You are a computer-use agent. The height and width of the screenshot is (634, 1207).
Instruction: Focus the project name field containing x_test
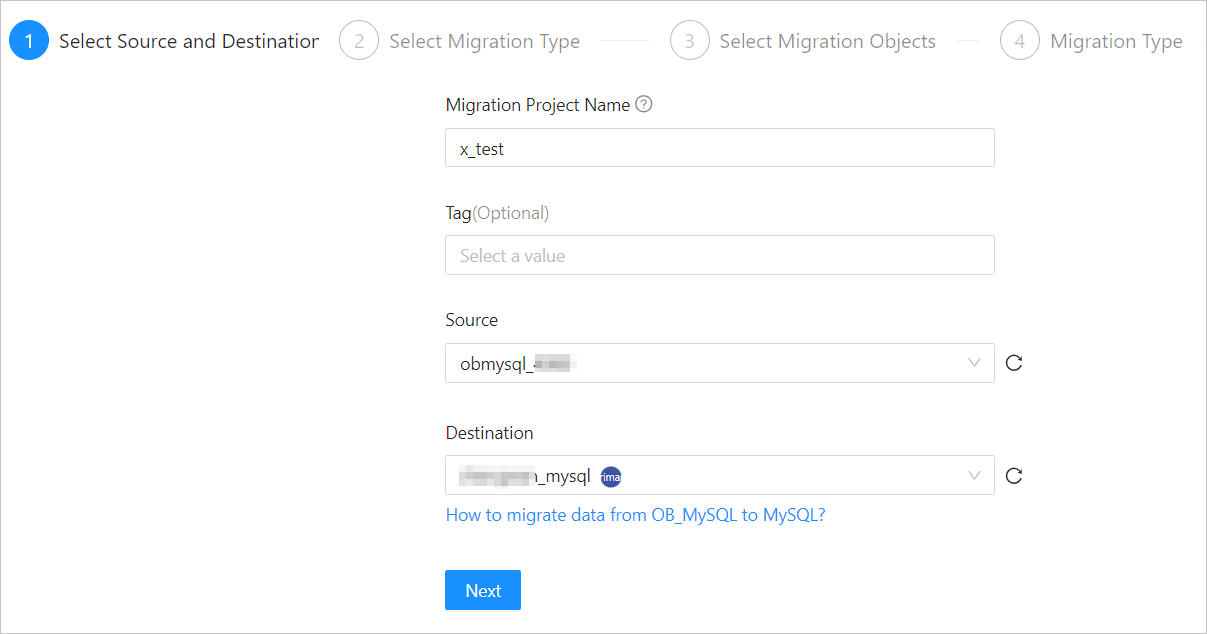point(719,148)
